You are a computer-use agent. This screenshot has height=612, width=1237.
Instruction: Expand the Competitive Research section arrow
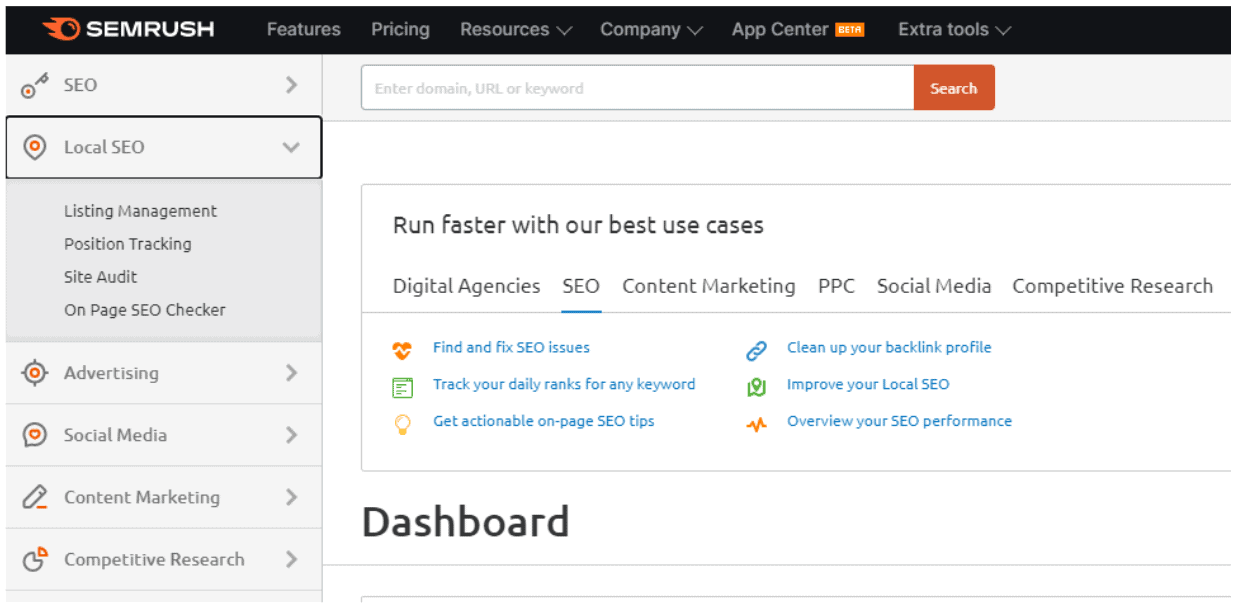(x=291, y=559)
